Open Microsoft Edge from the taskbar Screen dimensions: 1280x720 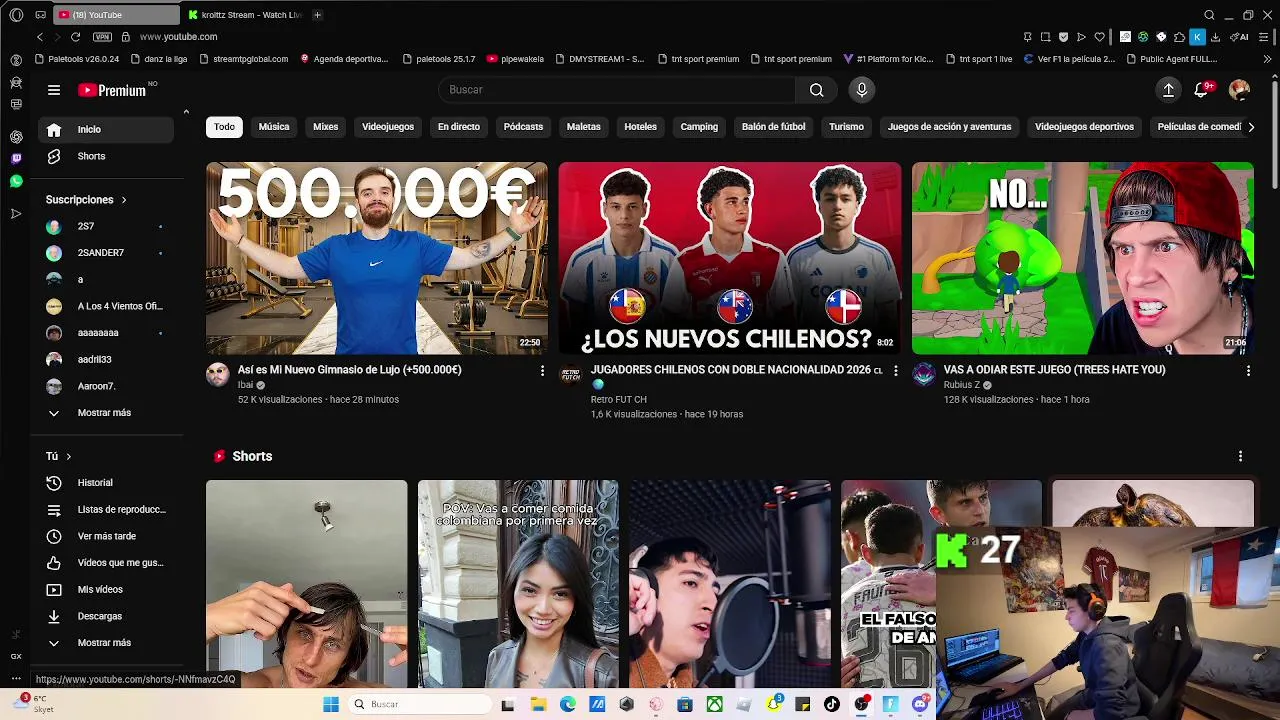click(x=568, y=704)
